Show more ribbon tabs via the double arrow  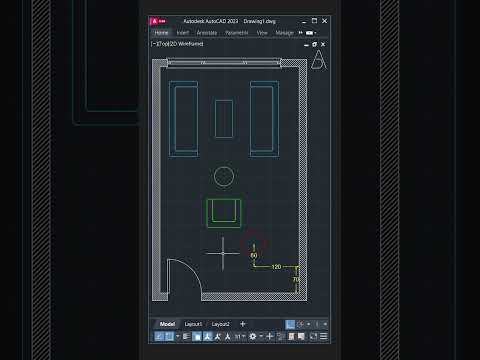[300, 33]
